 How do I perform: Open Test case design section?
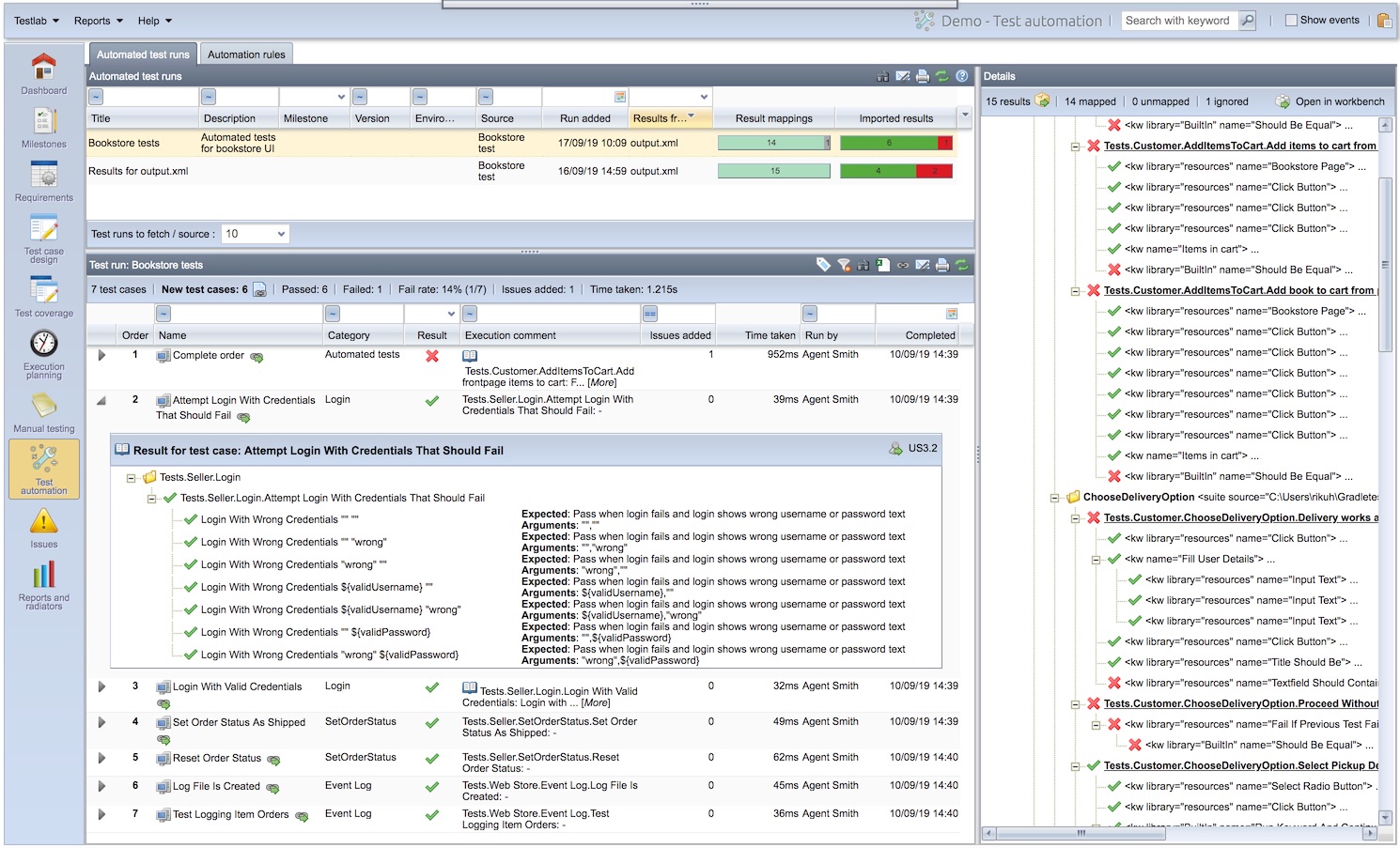[x=43, y=239]
